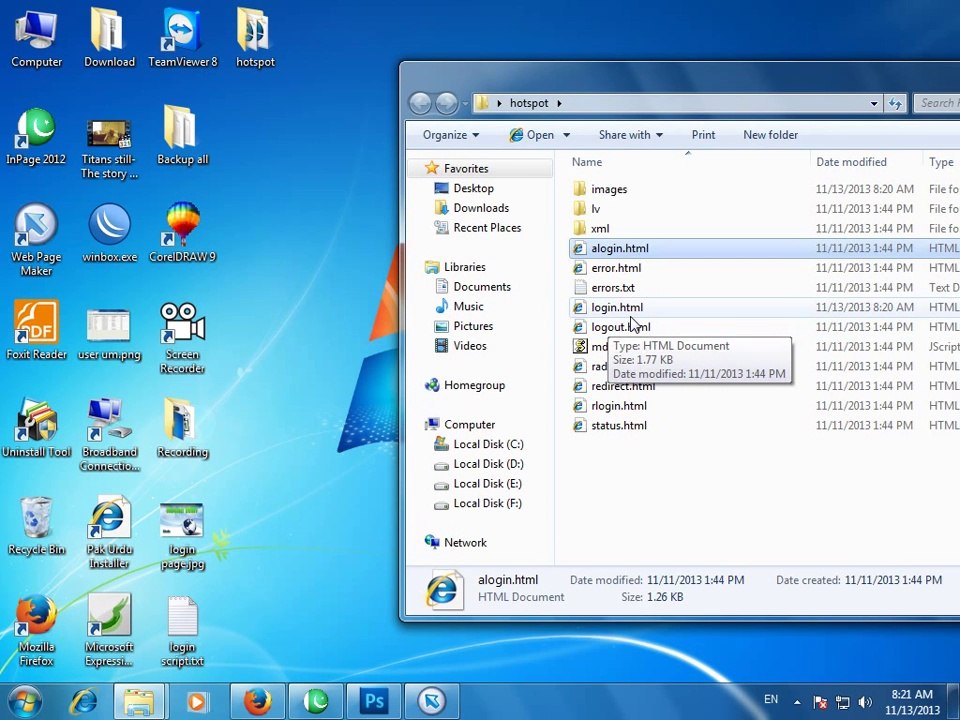Select the InPage 2012 desktop icon
This screenshot has width=960, height=720.
tap(36, 130)
